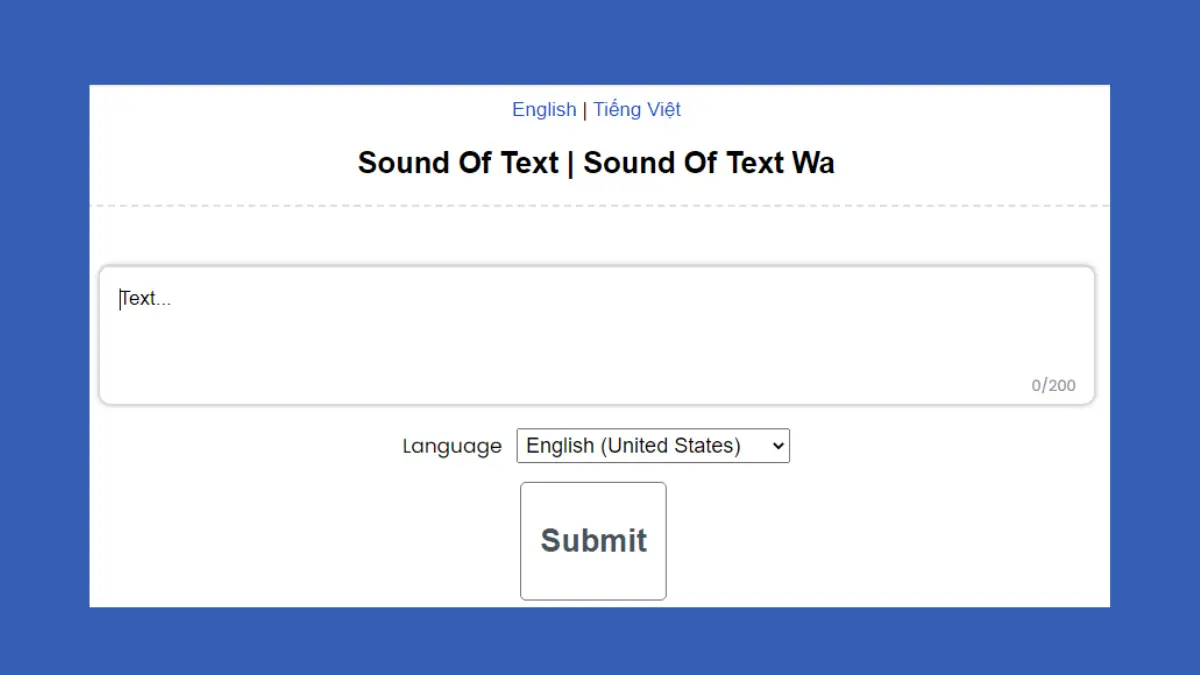Click the dropdown arrow beside English (United States)
This screenshot has width=1200, height=675.
point(778,446)
